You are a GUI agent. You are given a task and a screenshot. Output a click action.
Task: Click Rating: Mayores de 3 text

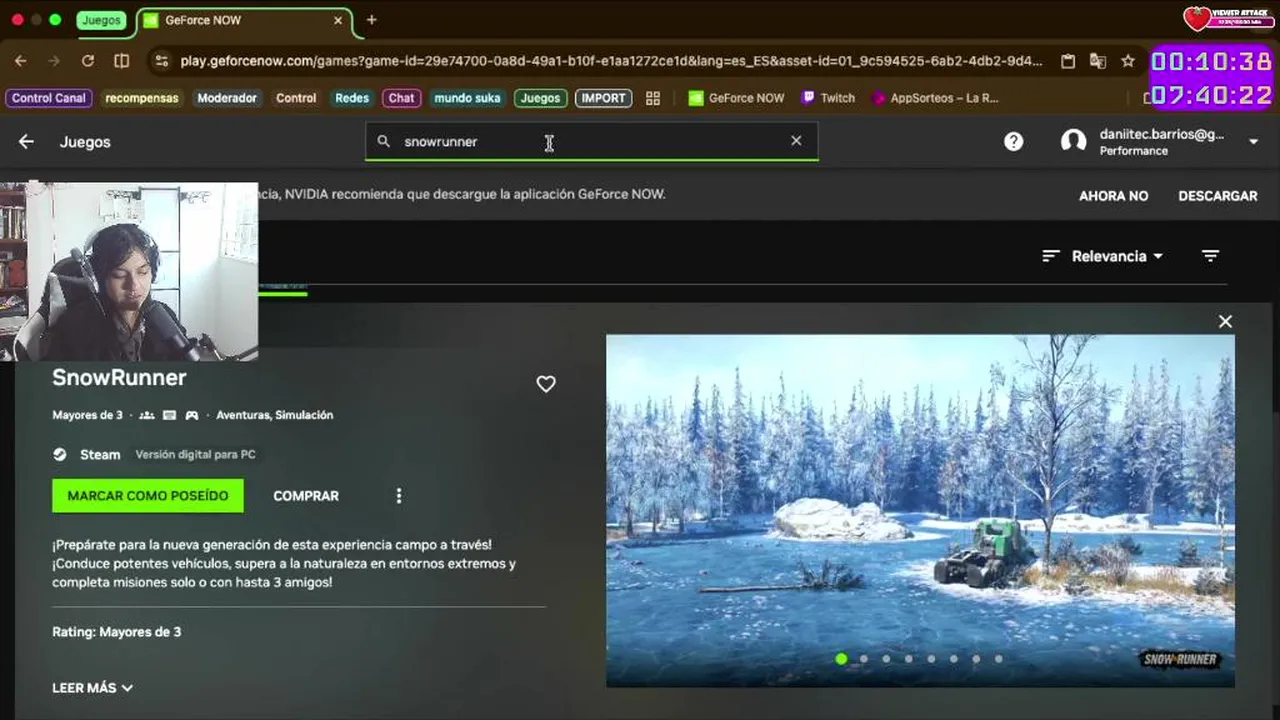116,632
